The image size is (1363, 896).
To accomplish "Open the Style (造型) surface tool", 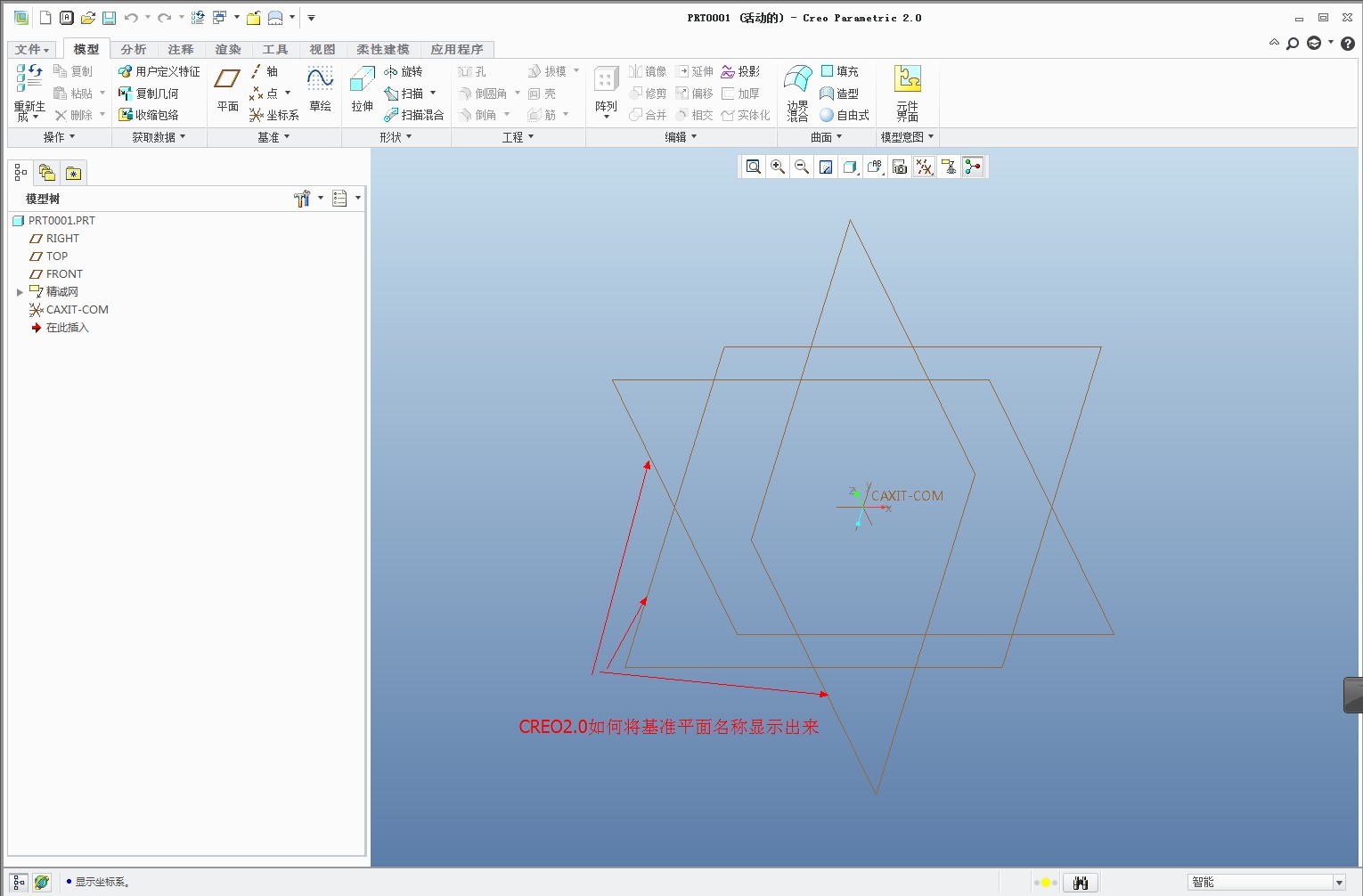I will 840,93.
